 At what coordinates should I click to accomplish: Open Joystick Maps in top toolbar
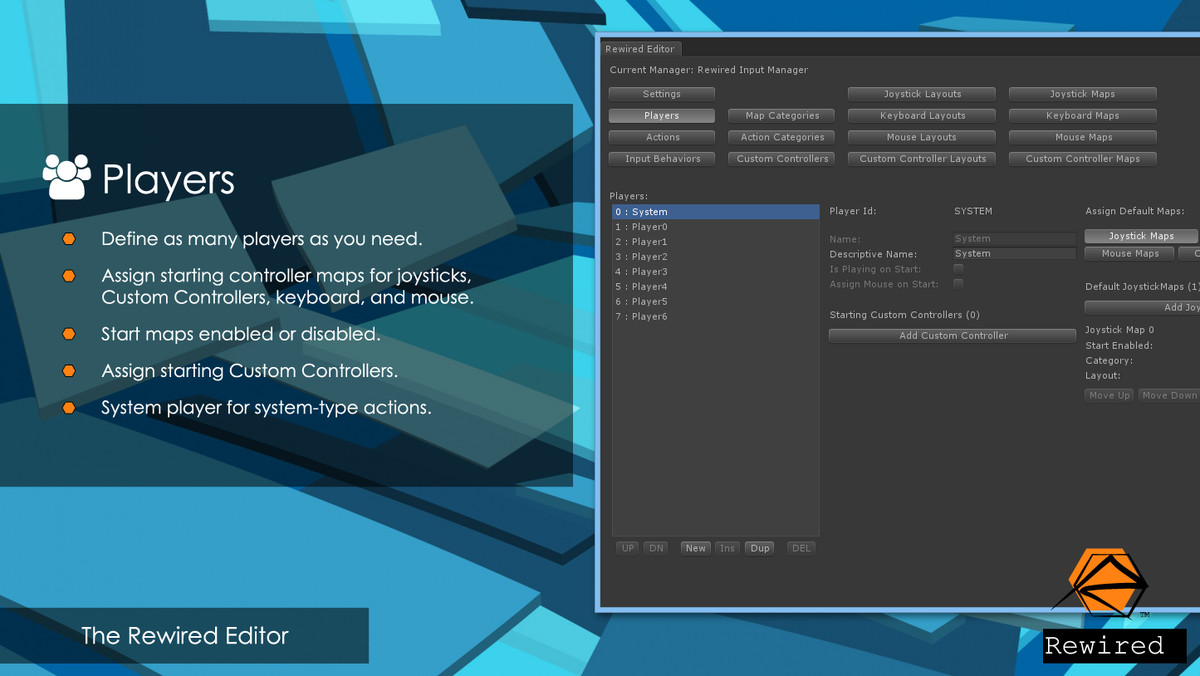pos(1082,94)
